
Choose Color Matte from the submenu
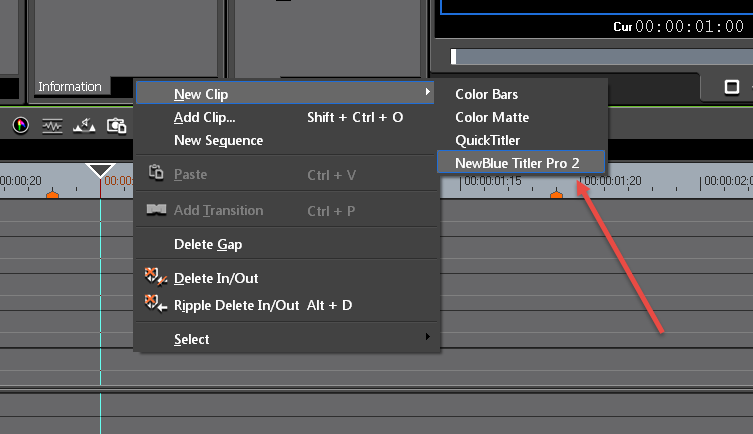[491, 118]
